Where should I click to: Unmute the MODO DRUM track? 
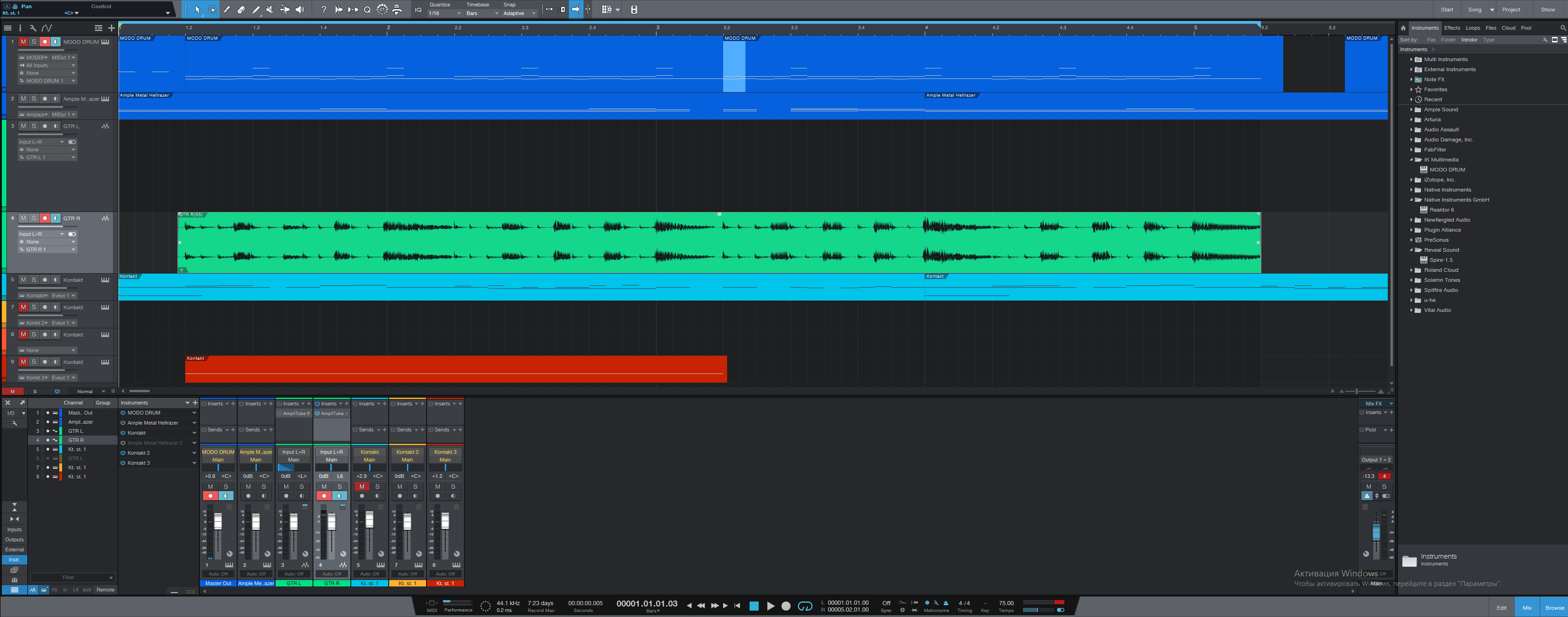(x=23, y=42)
